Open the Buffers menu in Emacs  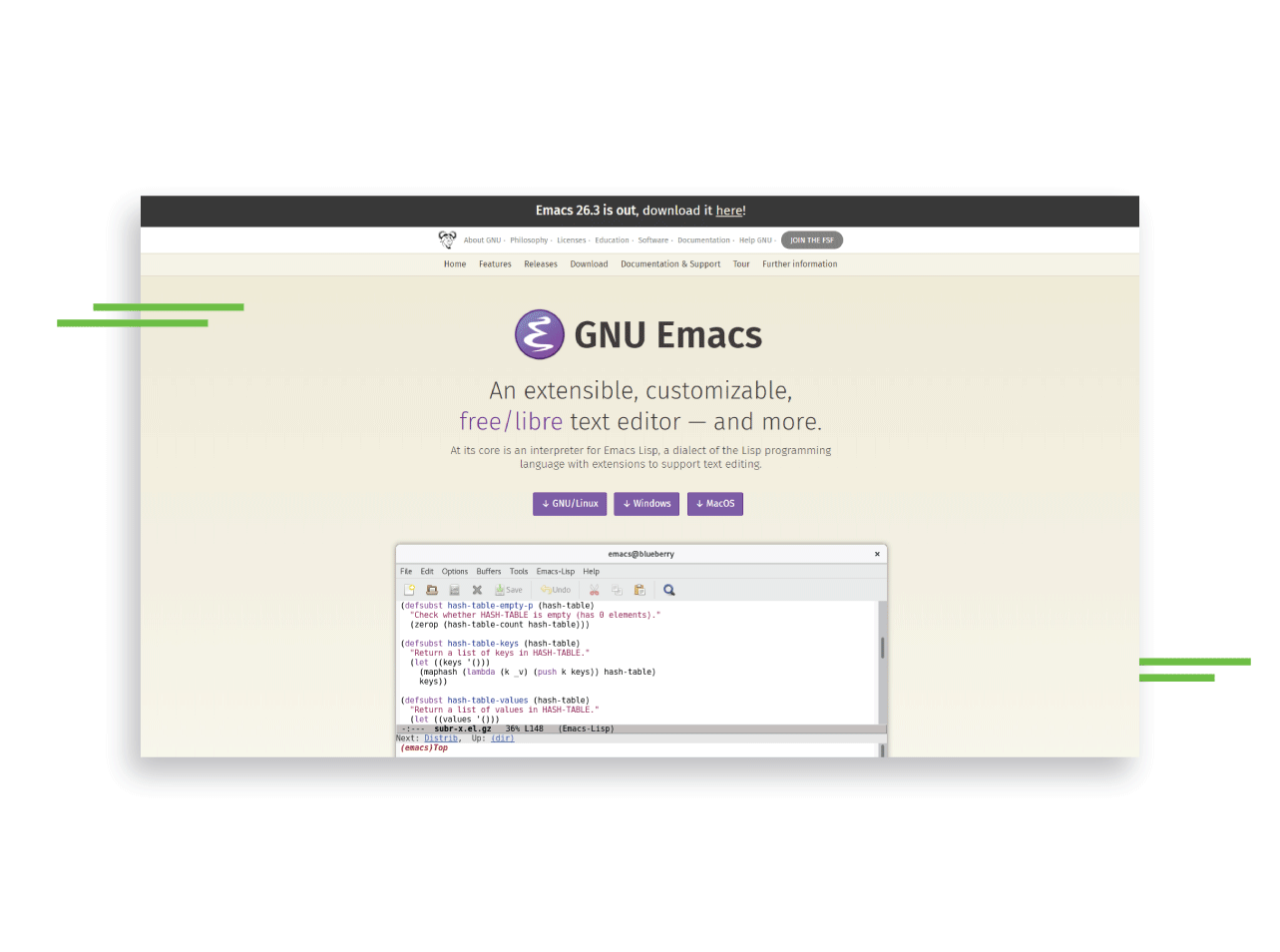coord(489,572)
